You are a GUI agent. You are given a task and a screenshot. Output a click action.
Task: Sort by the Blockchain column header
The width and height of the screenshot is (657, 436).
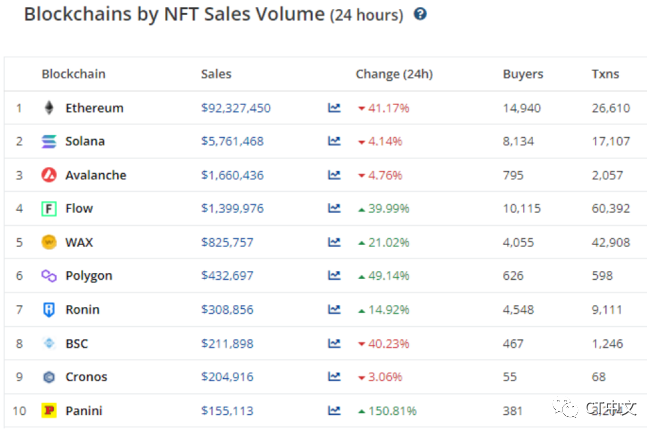point(73,74)
